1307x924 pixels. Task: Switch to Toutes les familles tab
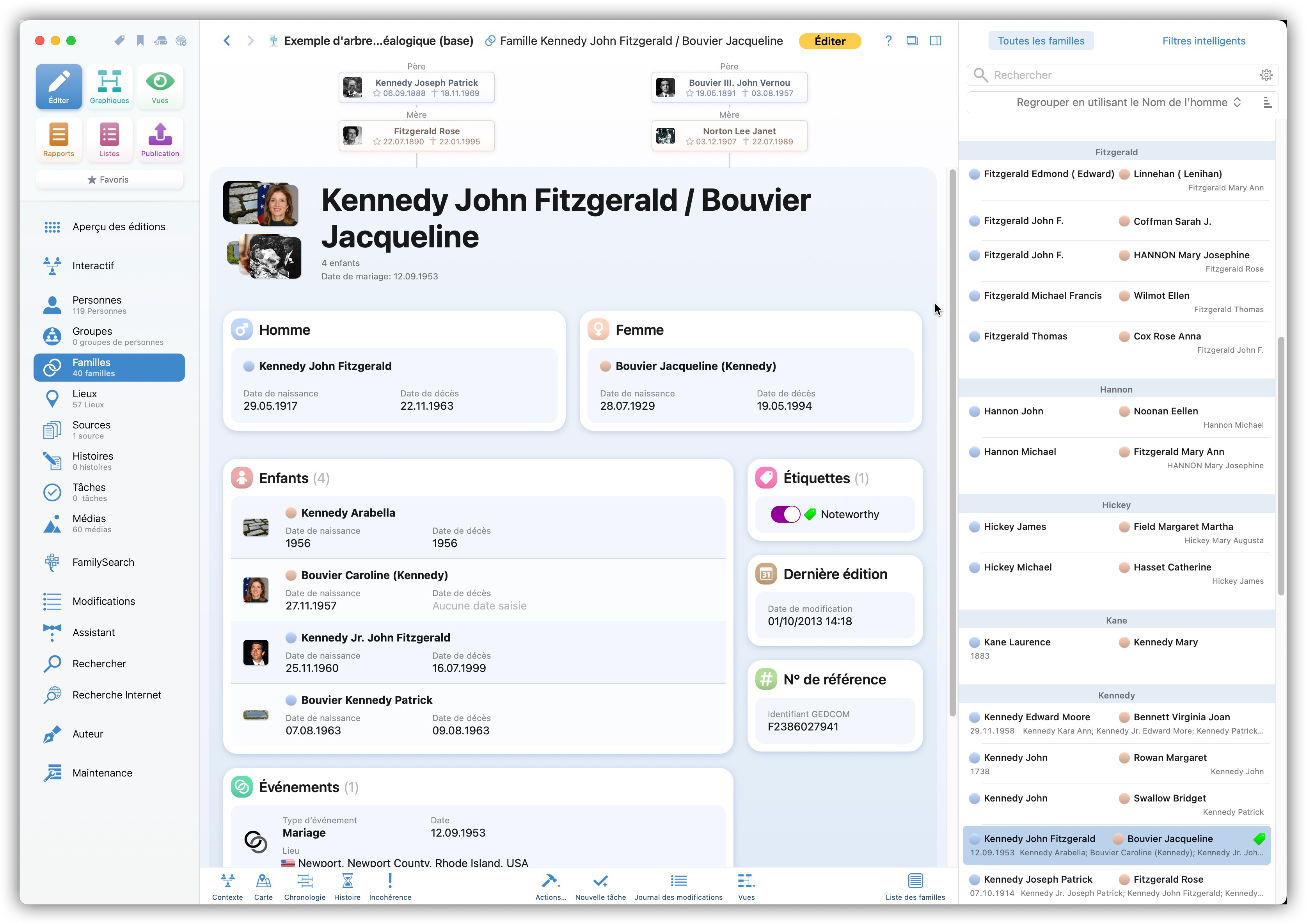click(1041, 41)
